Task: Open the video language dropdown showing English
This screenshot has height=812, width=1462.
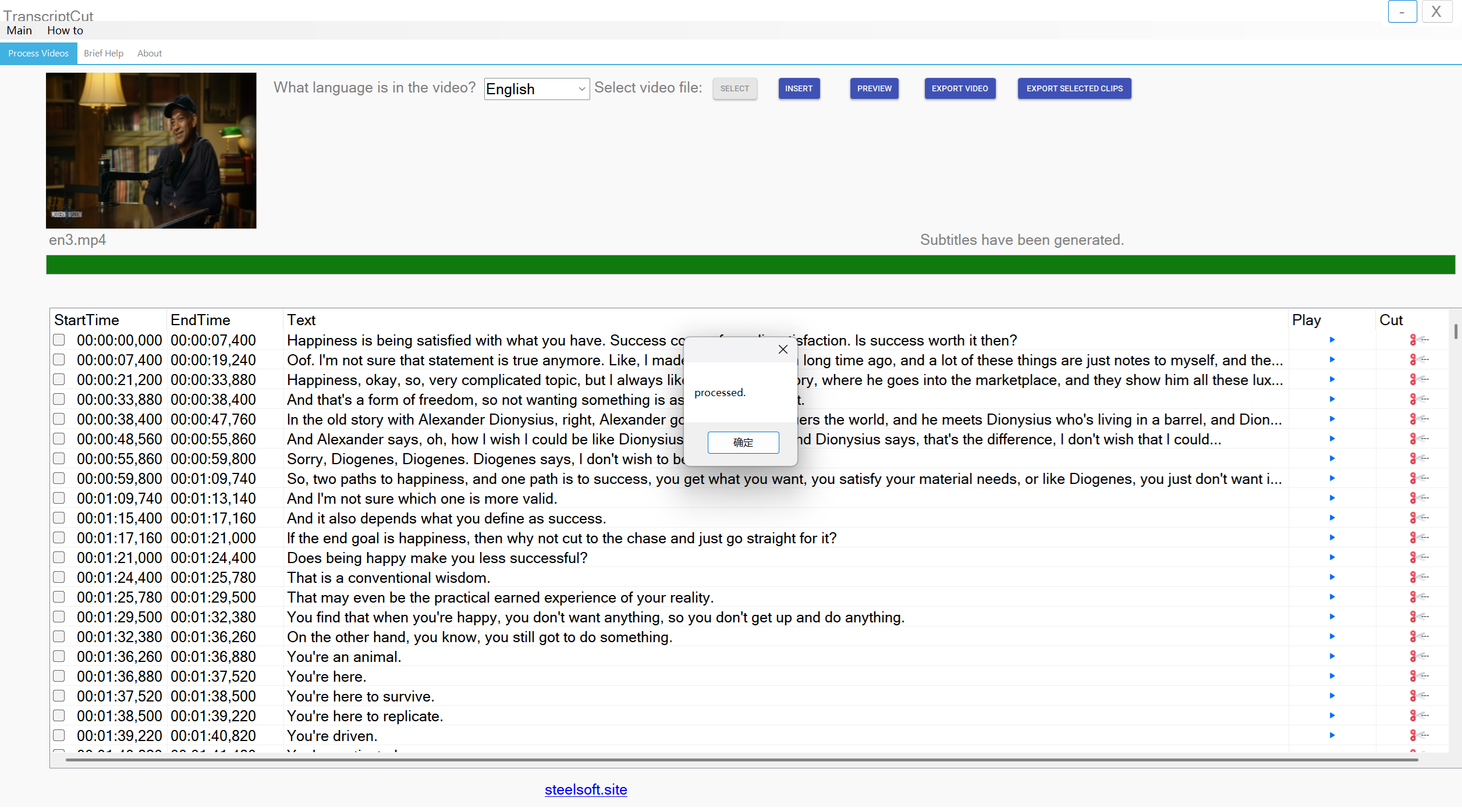Action: click(537, 89)
